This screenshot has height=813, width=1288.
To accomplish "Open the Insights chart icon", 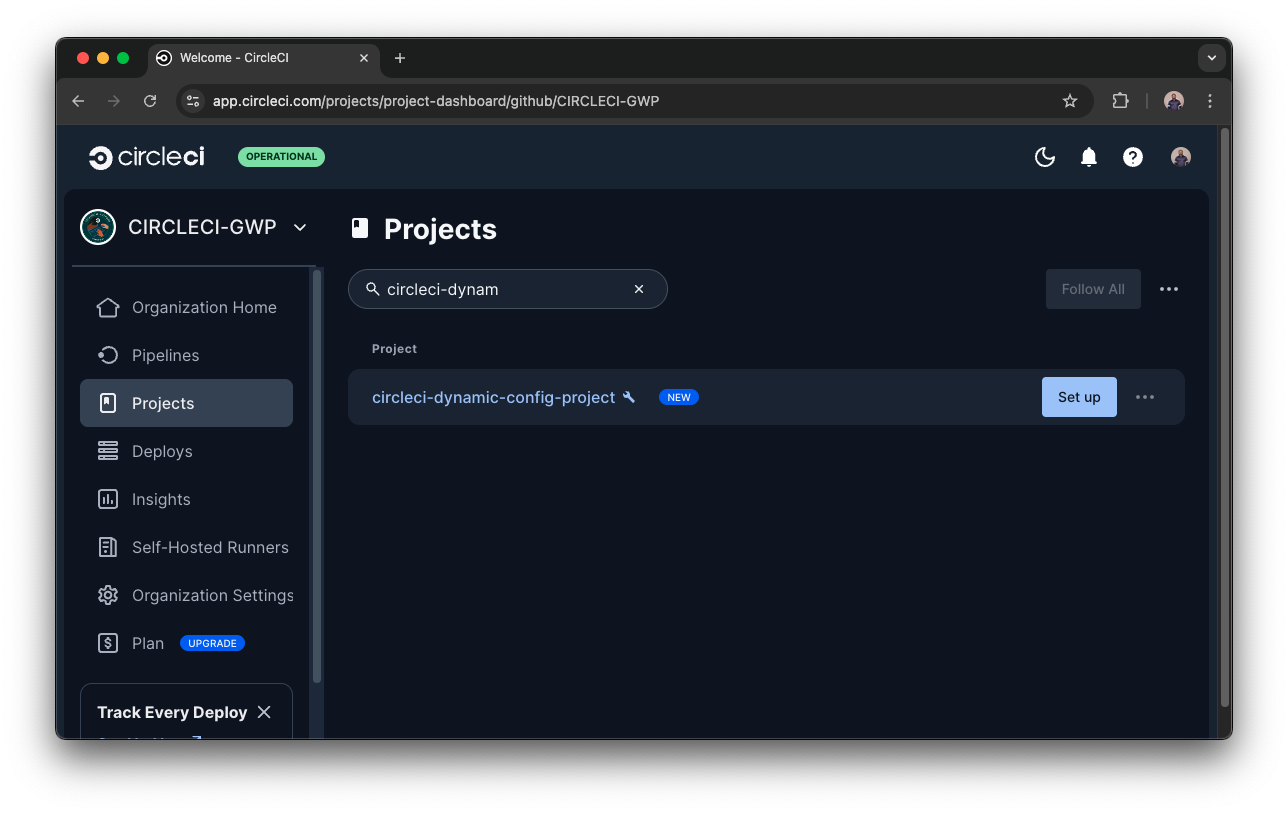I will tap(107, 499).
